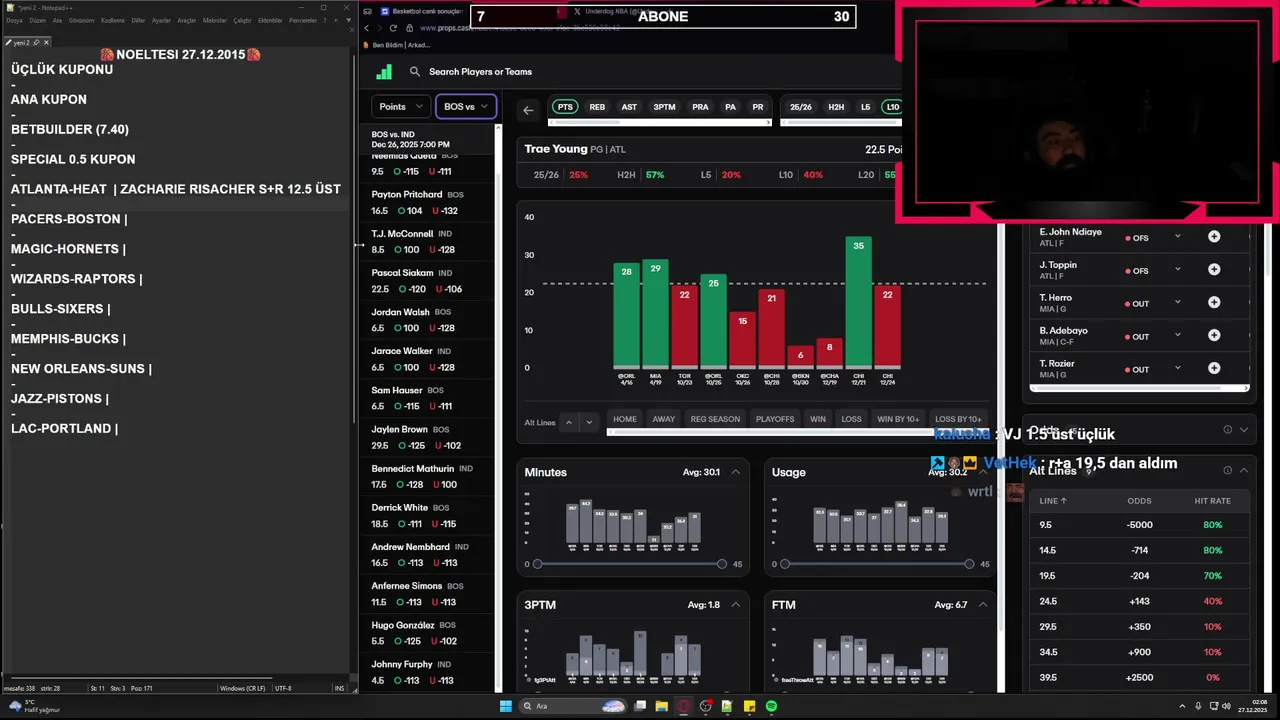Screen dimensions: 1280x720
Task: Go back in browser navigation
Action: pyautogui.click(x=366, y=28)
